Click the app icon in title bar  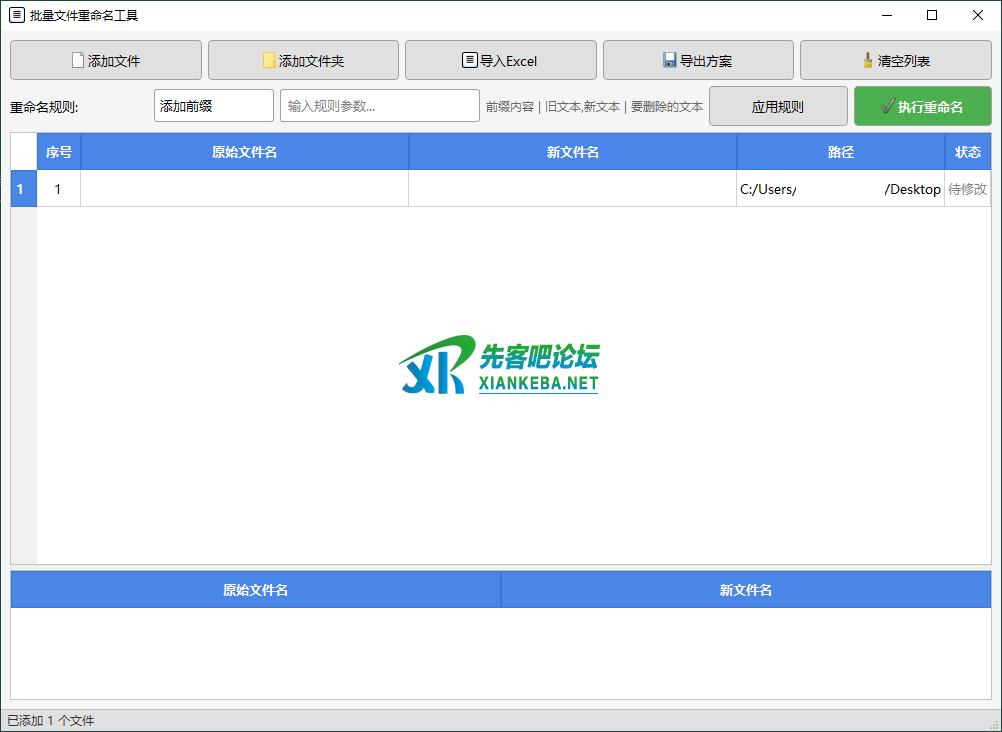pyautogui.click(x=16, y=15)
